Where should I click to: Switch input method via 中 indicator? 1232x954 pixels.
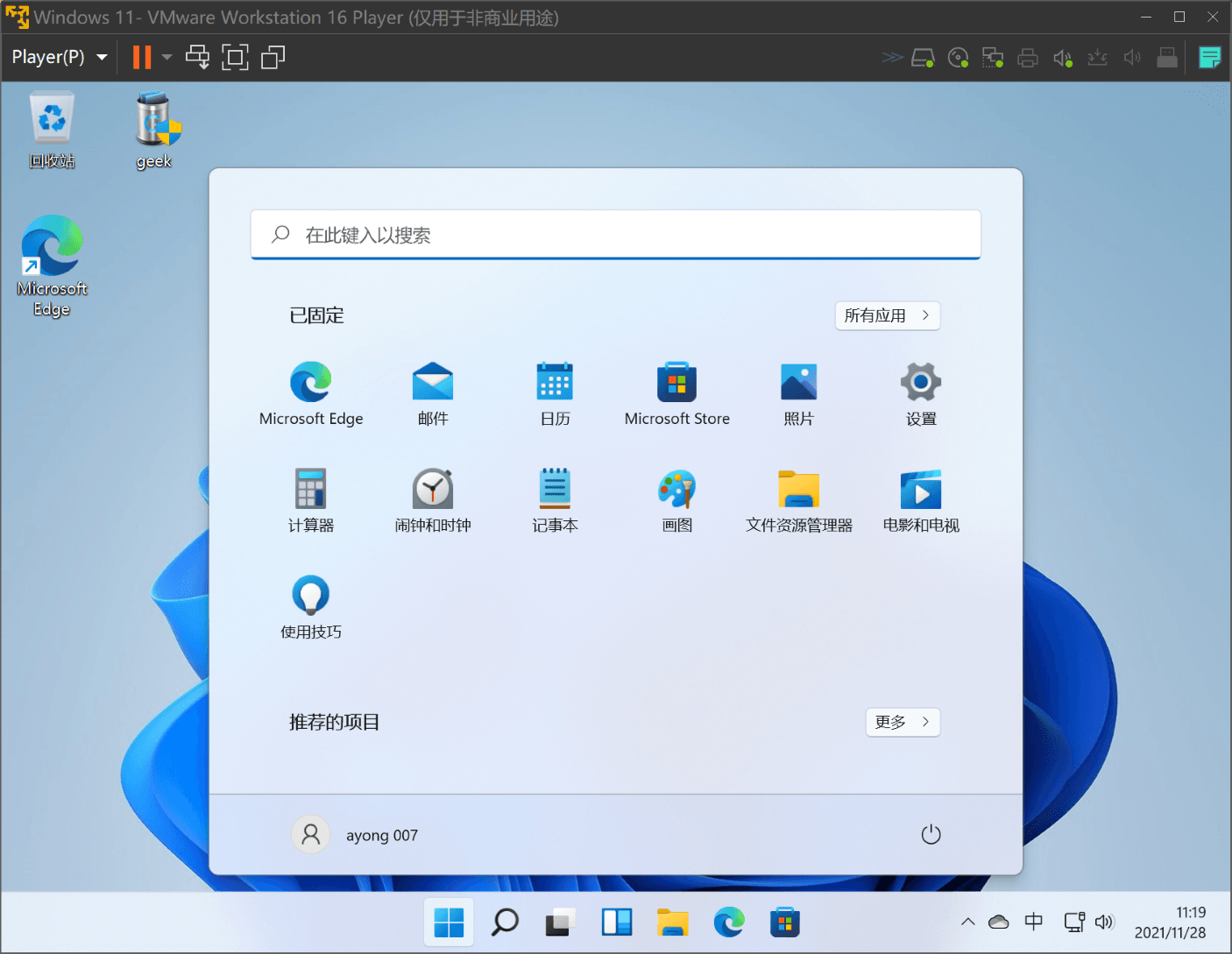tap(1034, 922)
